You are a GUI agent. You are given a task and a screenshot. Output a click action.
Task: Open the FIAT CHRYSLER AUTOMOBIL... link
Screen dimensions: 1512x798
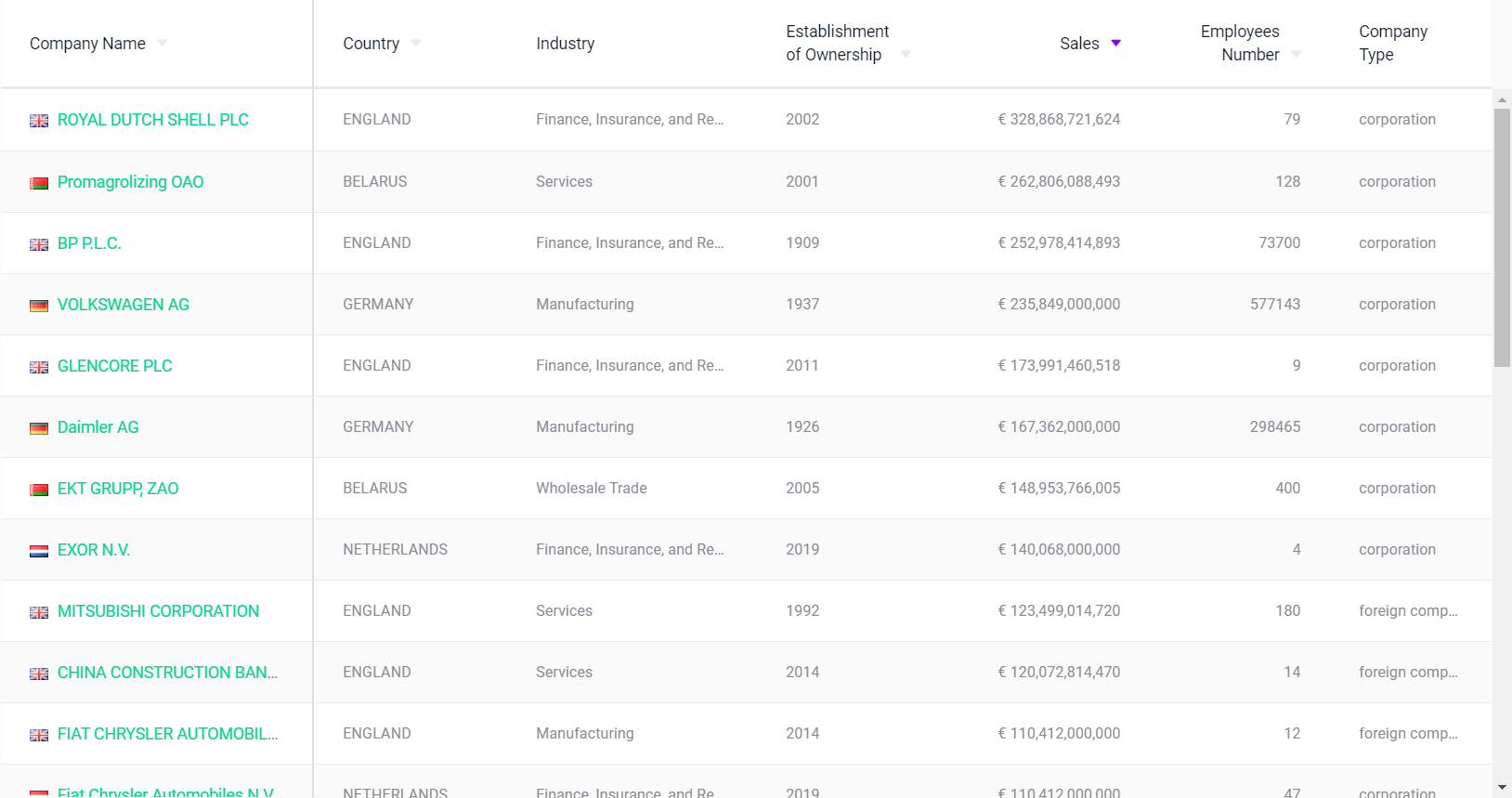(x=167, y=734)
